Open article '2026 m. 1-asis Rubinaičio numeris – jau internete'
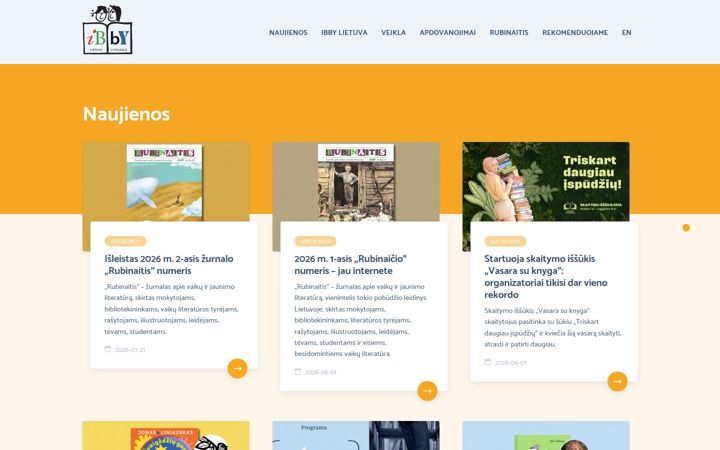Image resolution: width=720 pixels, height=450 pixels. [x=351, y=264]
